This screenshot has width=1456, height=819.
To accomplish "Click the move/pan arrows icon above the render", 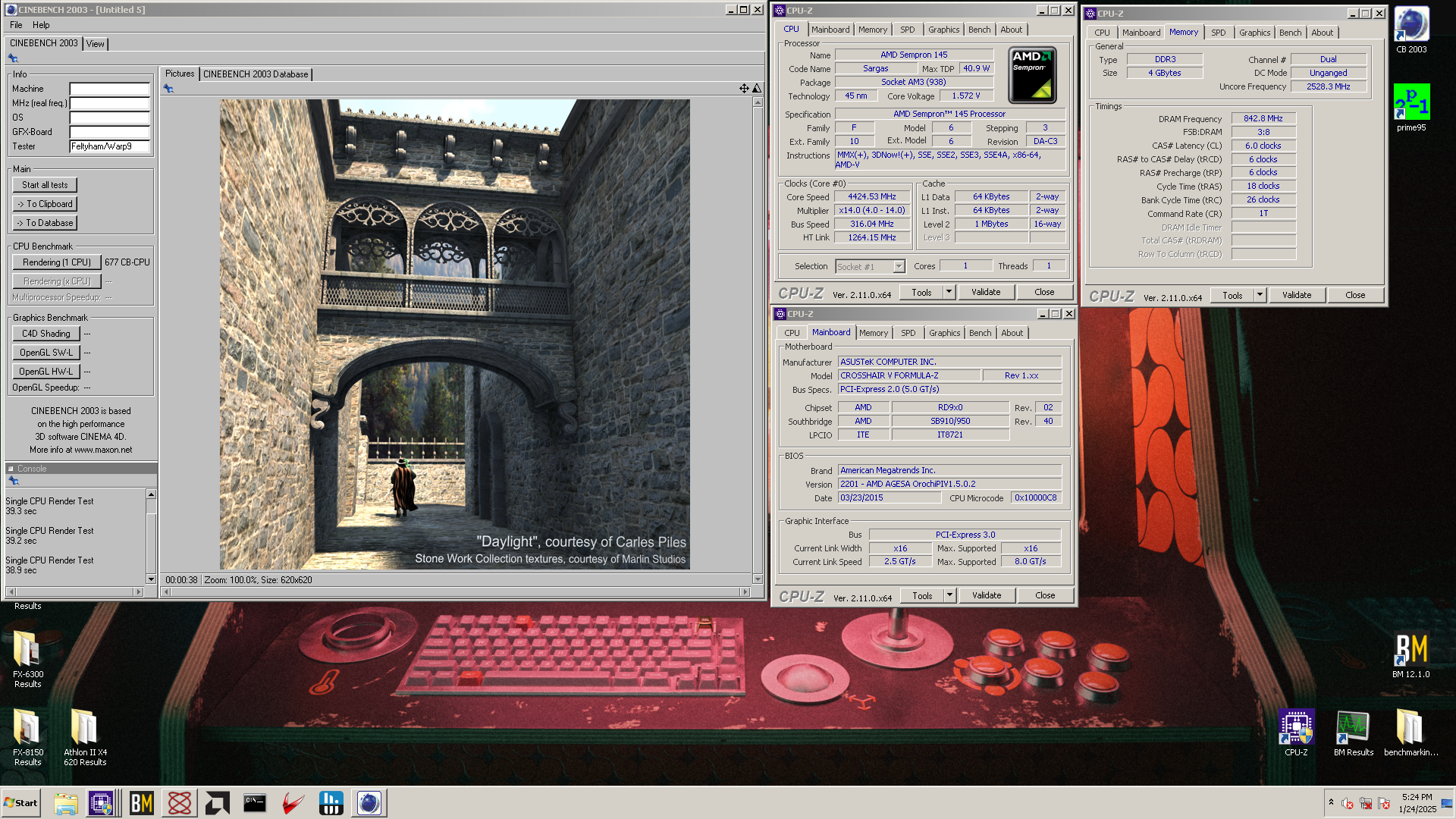I will coord(744,89).
